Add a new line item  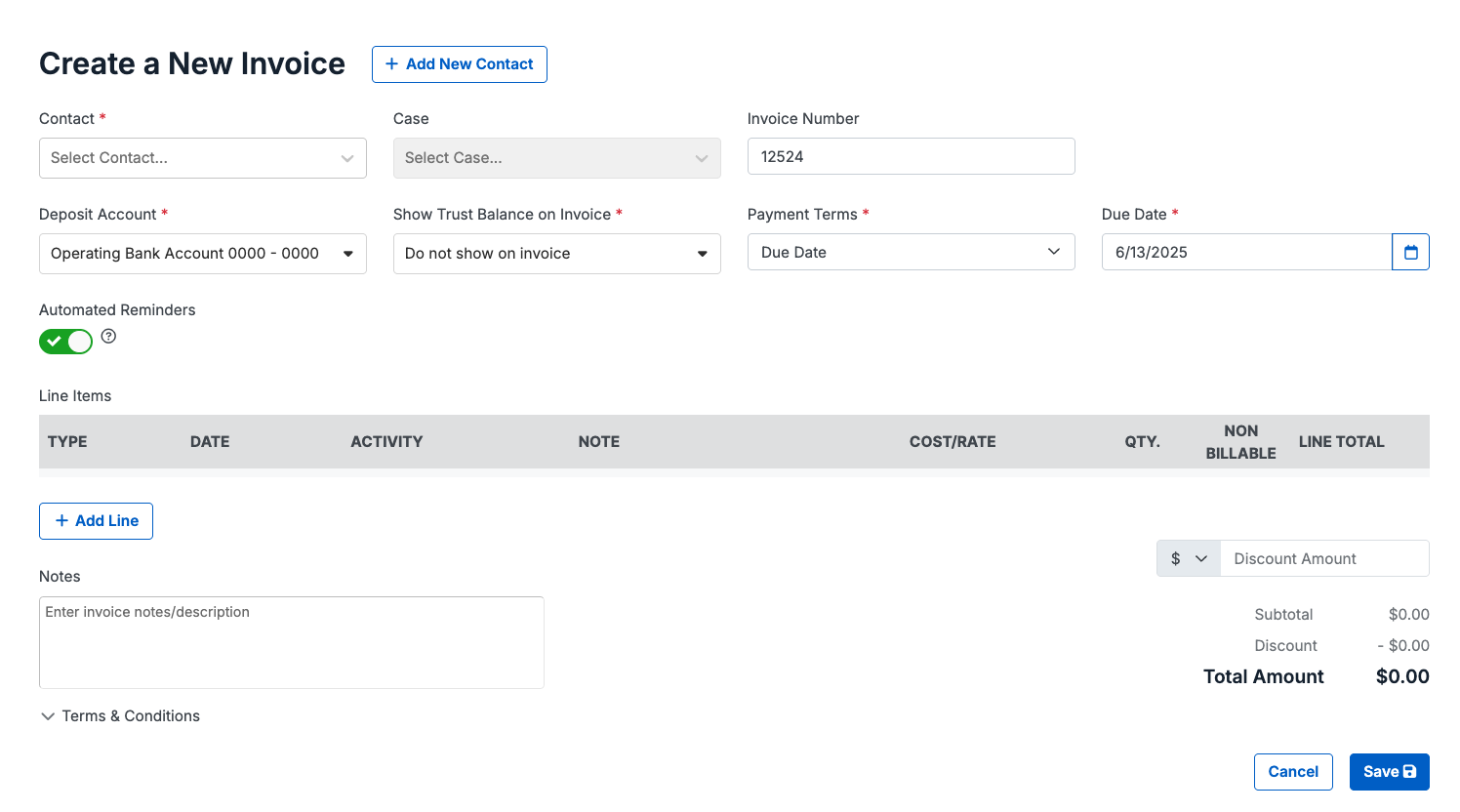[96, 520]
